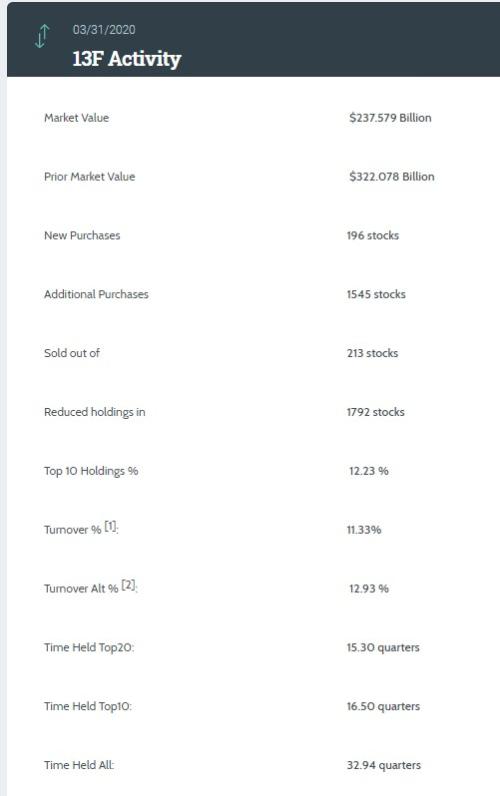Click the 213 stocks value
The height and width of the screenshot is (796, 500).
coord(373,353)
